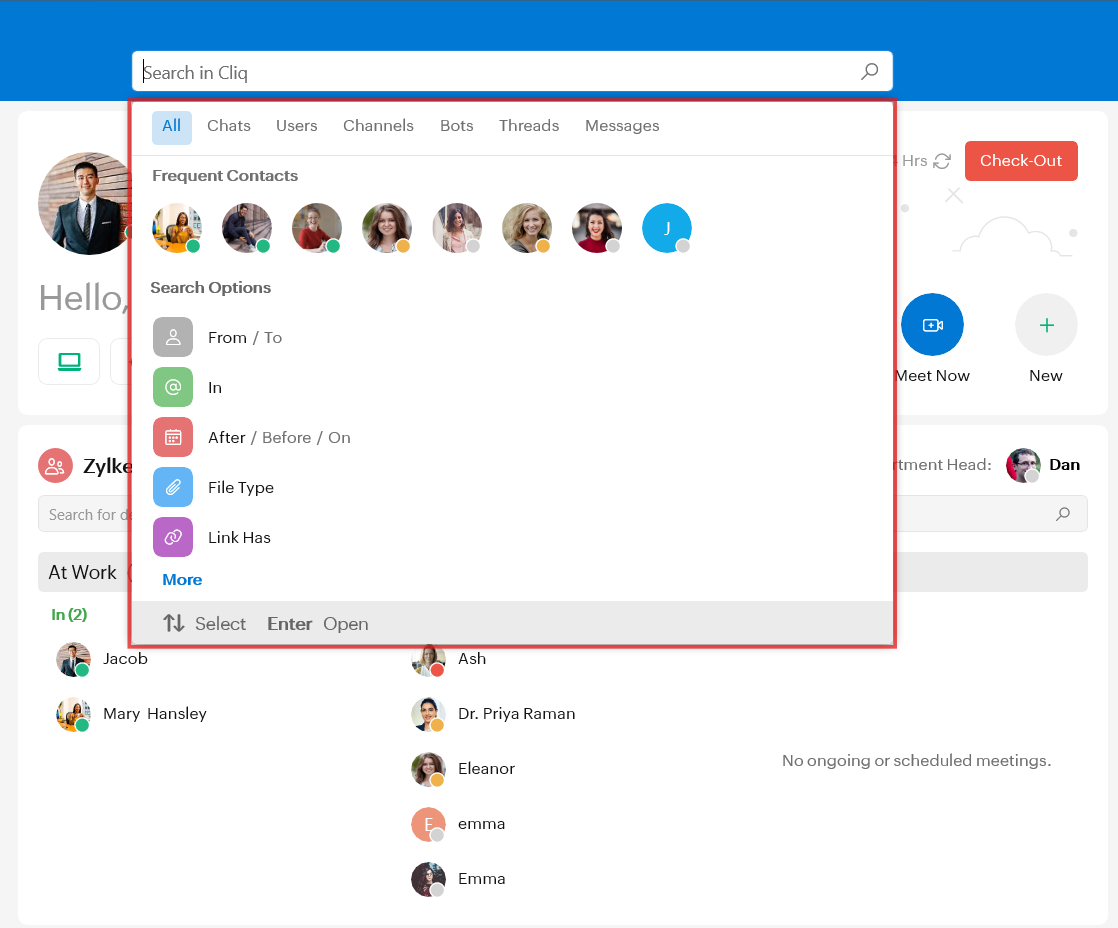Switch to the Bots search tab

[x=456, y=126]
